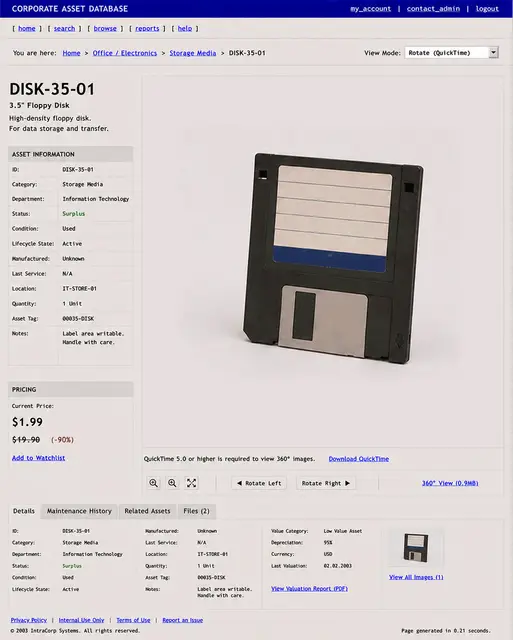Screen dimensions: 513x640
Task: Rotate the disk image right
Action: click(326, 483)
